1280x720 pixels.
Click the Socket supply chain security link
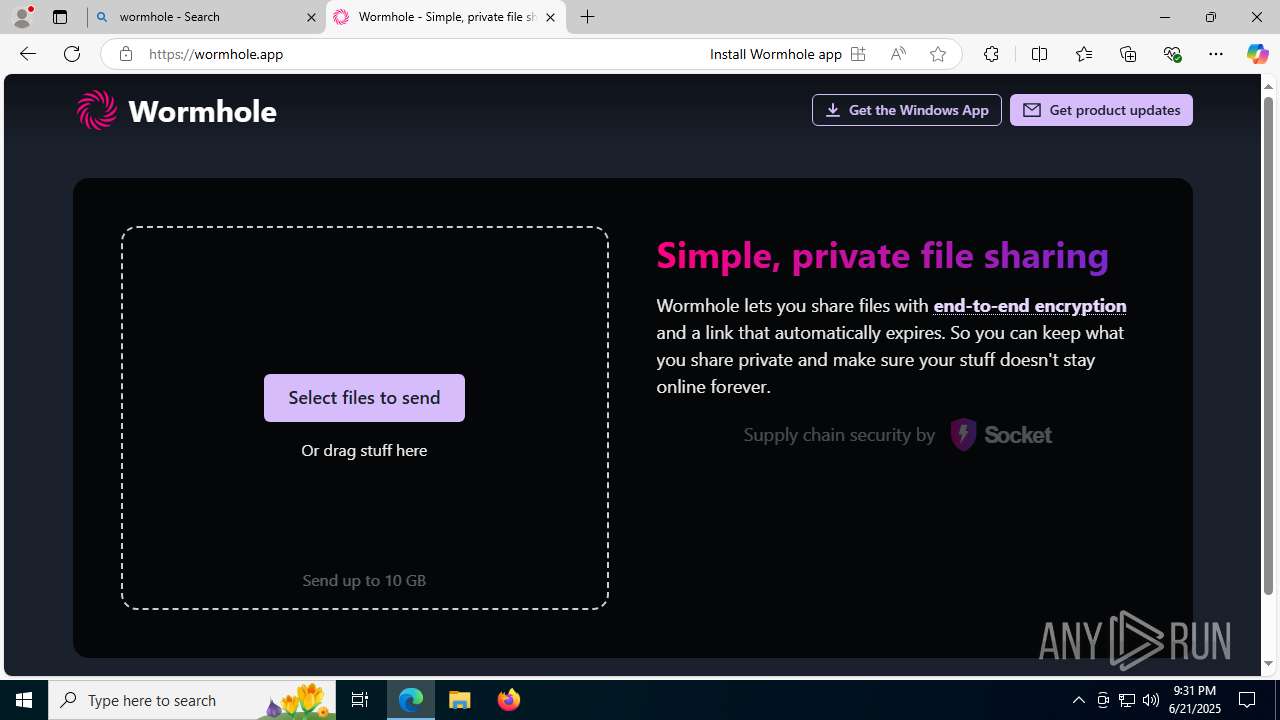[898, 435]
